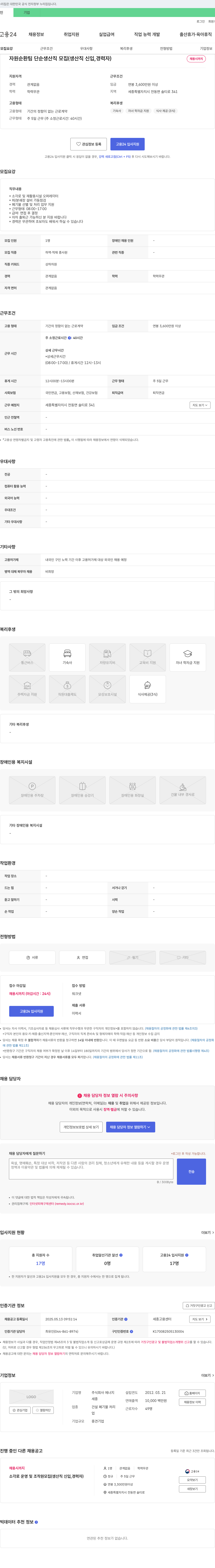
Task: Click lower 고용24 입사지원 button
Action: pos(31,1011)
